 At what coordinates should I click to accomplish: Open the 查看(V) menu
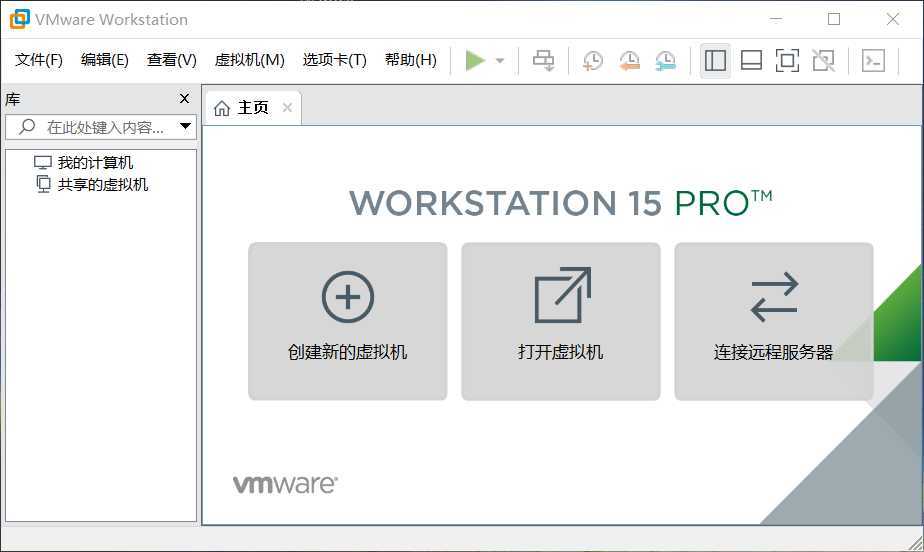coord(171,60)
